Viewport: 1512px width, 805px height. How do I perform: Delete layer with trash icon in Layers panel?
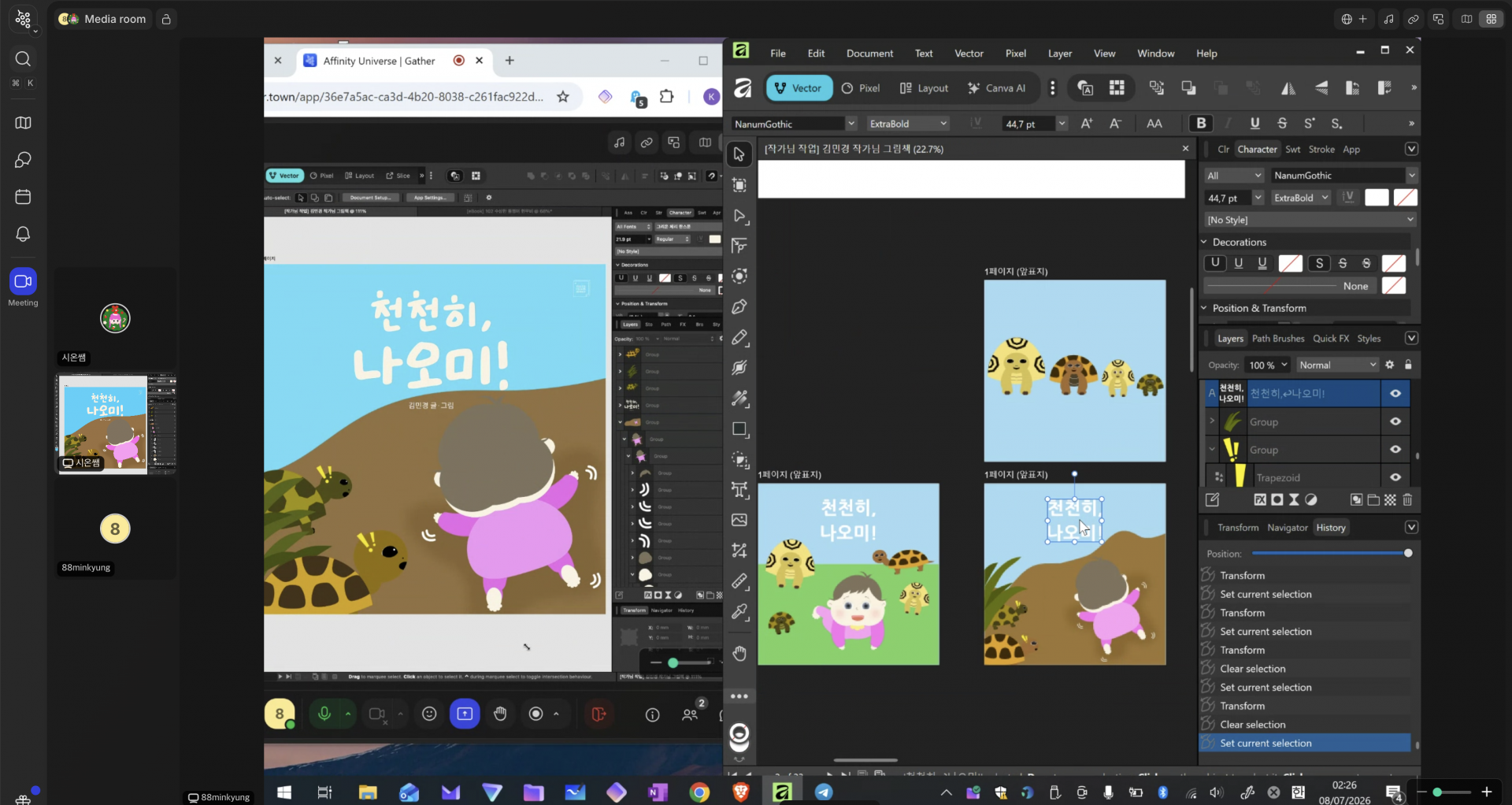[x=1407, y=499]
